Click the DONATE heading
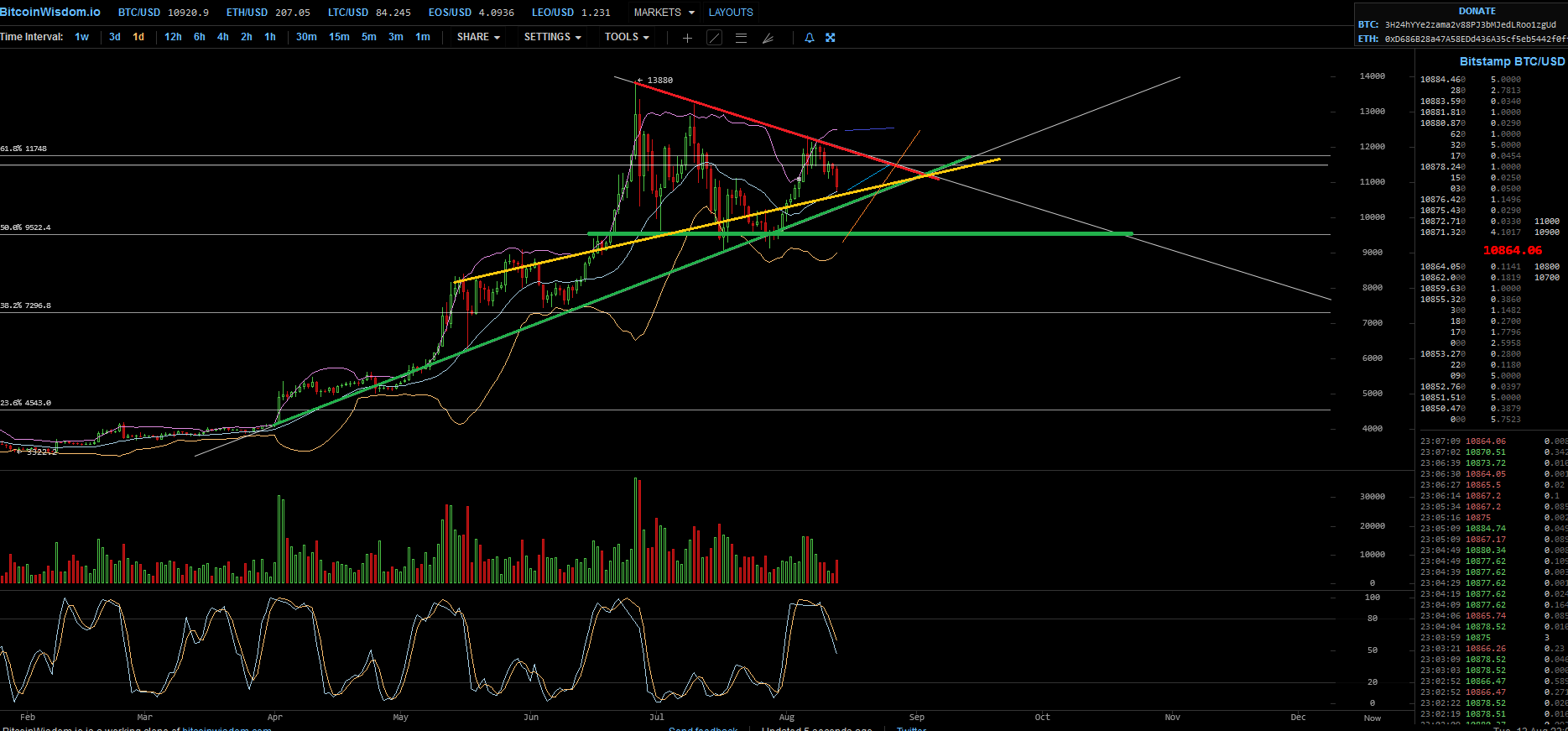The width and height of the screenshot is (1568, 731). tap(1477, 11)
